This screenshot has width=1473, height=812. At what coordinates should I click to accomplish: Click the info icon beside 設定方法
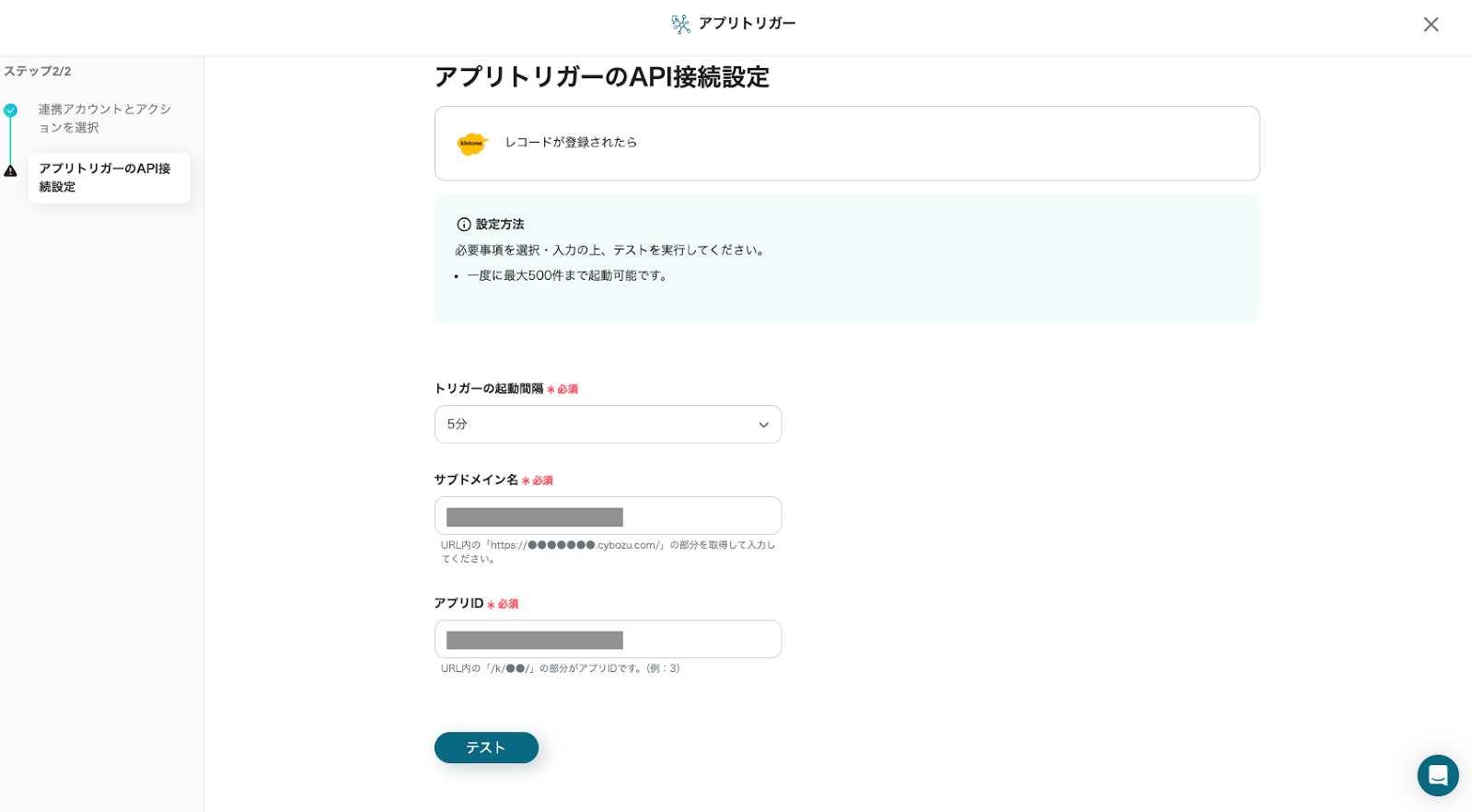[x=464, y=225]
